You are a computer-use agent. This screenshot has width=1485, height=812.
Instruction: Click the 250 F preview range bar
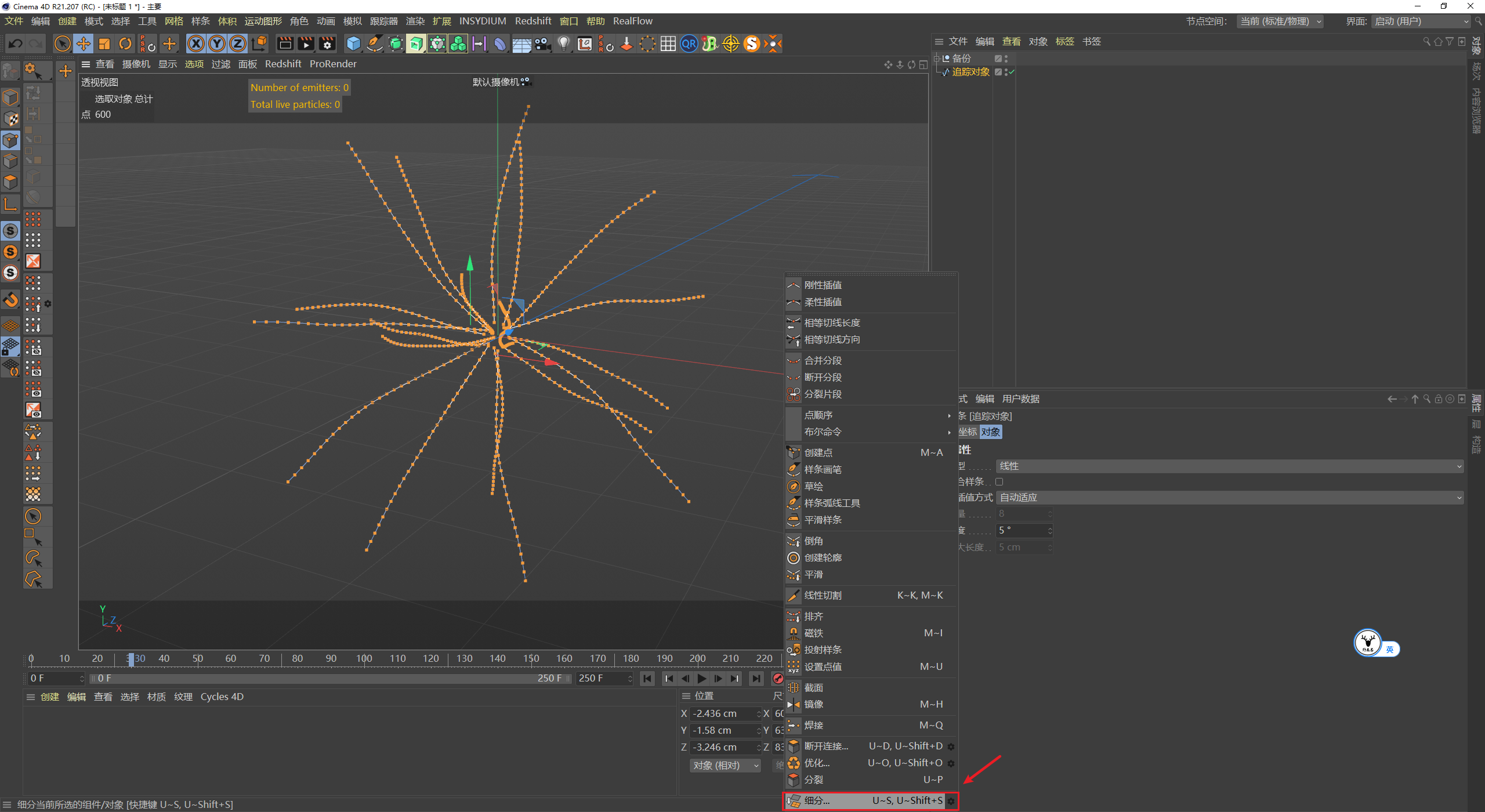331,679
